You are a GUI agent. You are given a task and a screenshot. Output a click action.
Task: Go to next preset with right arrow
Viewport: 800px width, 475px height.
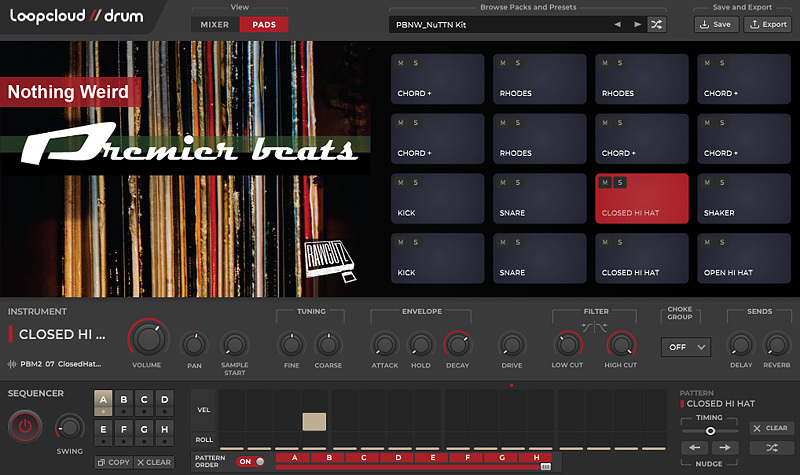pyautogui.click(x=637, y=24)
